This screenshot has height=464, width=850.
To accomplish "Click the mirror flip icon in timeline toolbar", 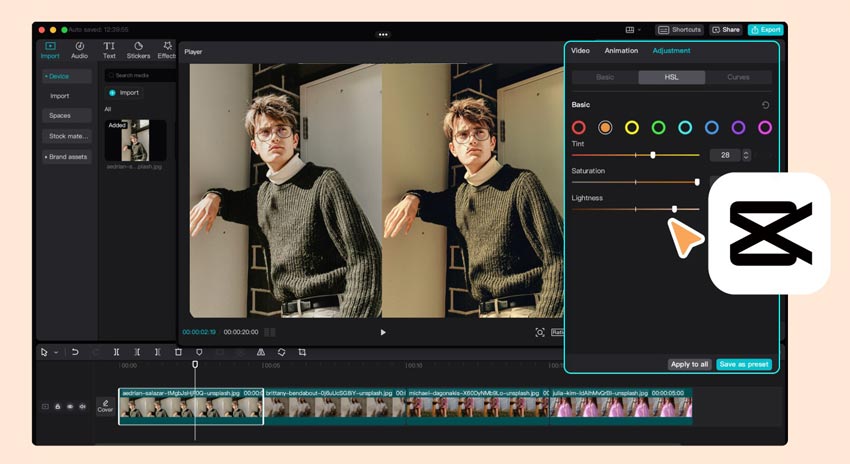I will [x=261, y=352].
